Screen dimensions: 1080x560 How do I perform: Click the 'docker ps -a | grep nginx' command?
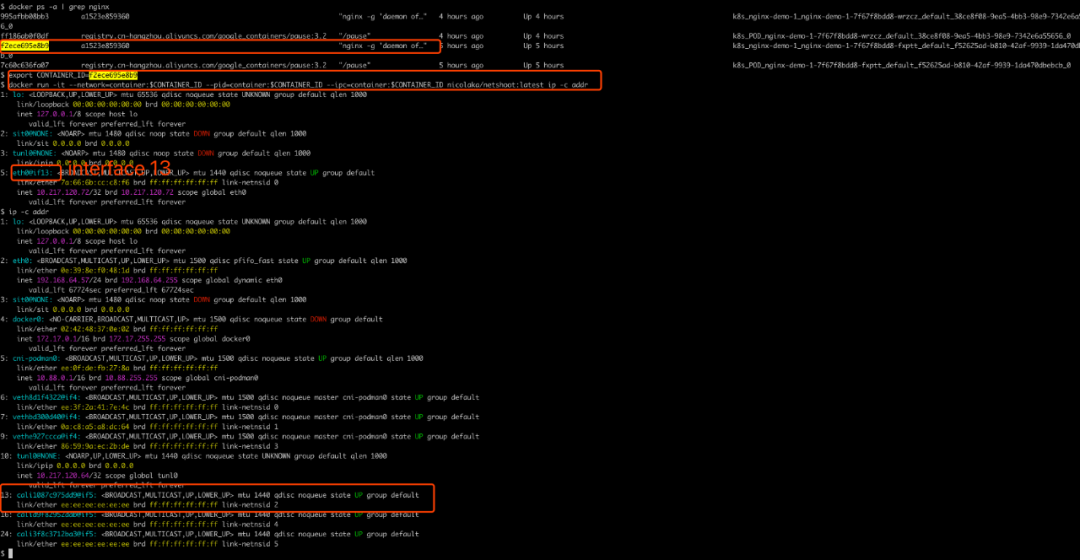tap(59, 6)
